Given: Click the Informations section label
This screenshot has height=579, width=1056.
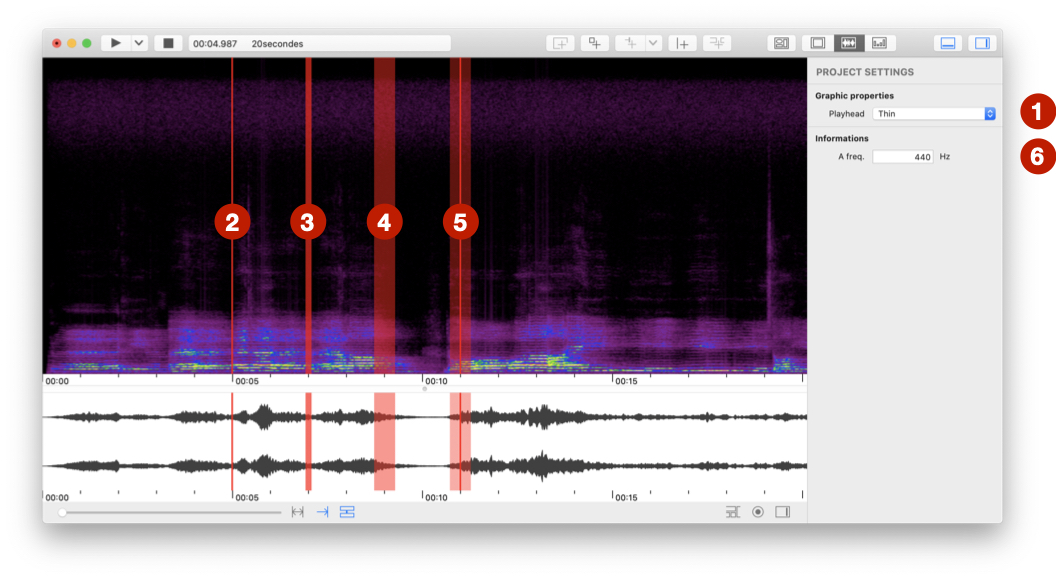Looking at the screenshot, I should [x=842, y=138].
